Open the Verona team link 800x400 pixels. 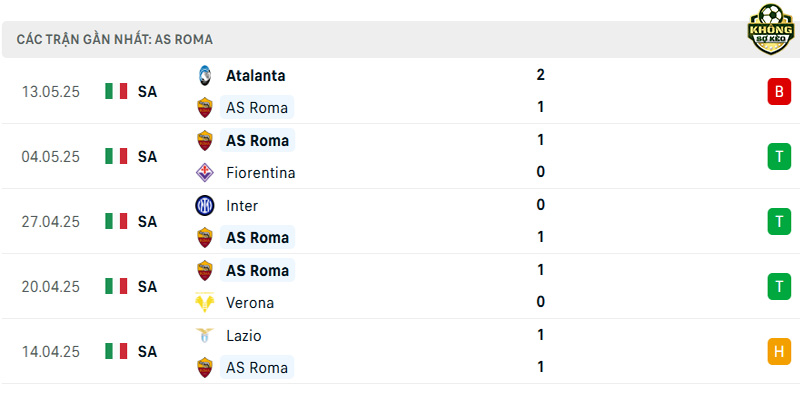coord(250,303)
